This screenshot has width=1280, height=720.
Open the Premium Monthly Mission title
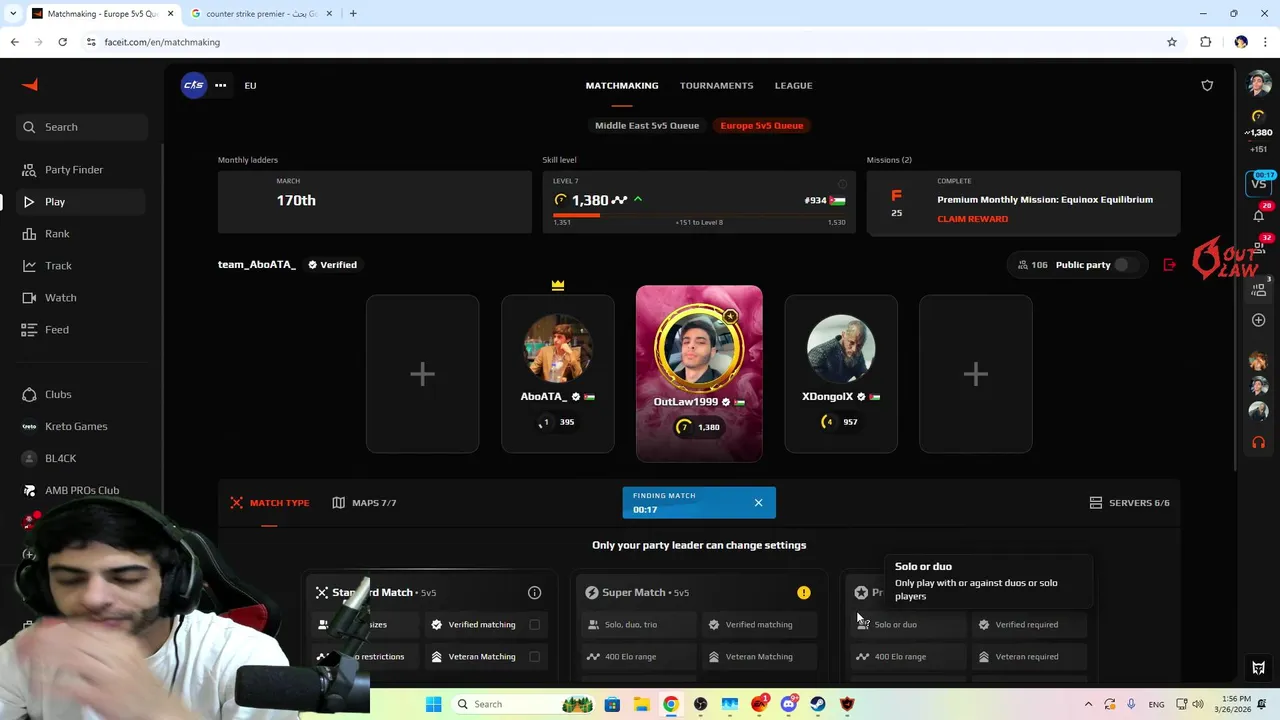[1045, 199]
